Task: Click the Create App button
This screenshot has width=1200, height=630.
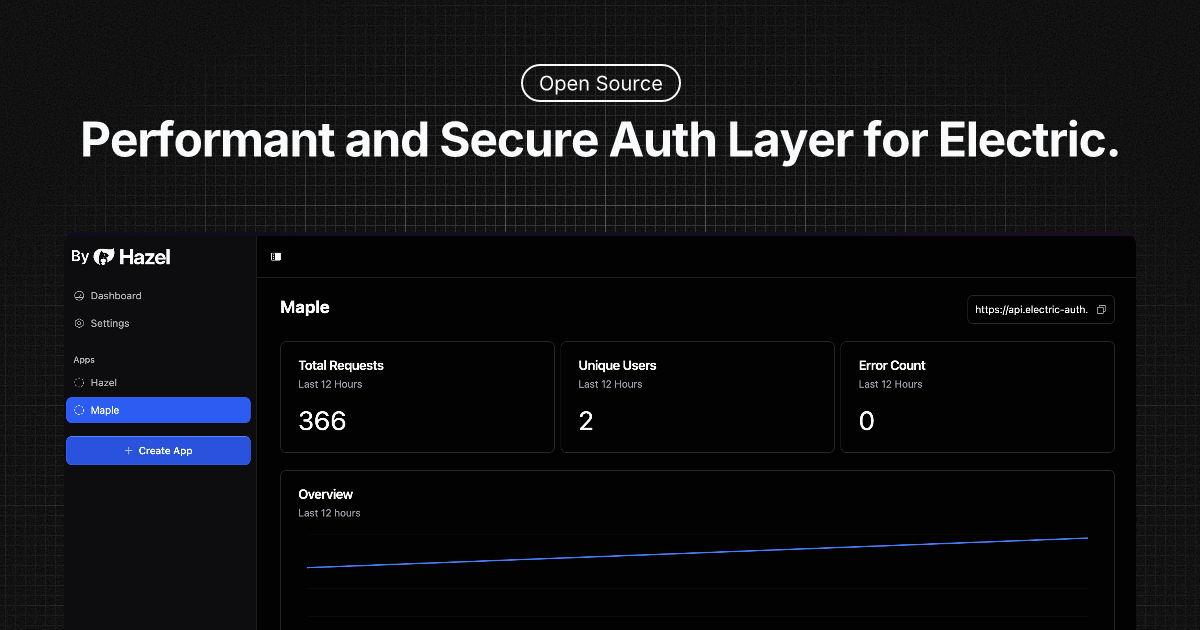Action: click(158, 450)
